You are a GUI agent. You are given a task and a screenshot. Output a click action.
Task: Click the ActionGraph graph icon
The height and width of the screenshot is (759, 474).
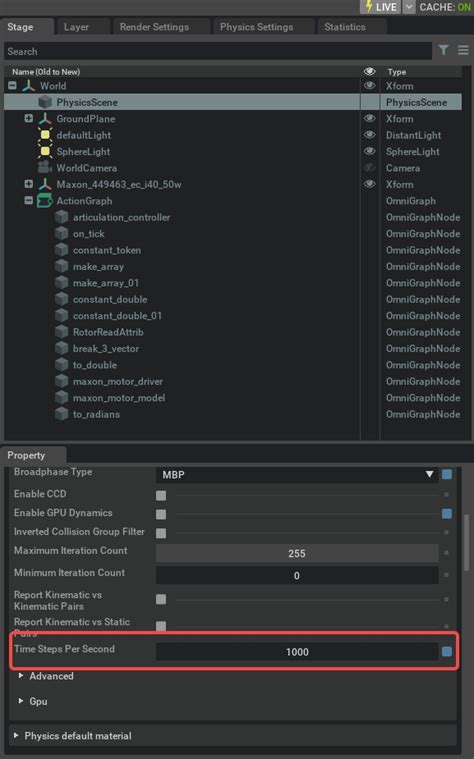coord(45,201)
